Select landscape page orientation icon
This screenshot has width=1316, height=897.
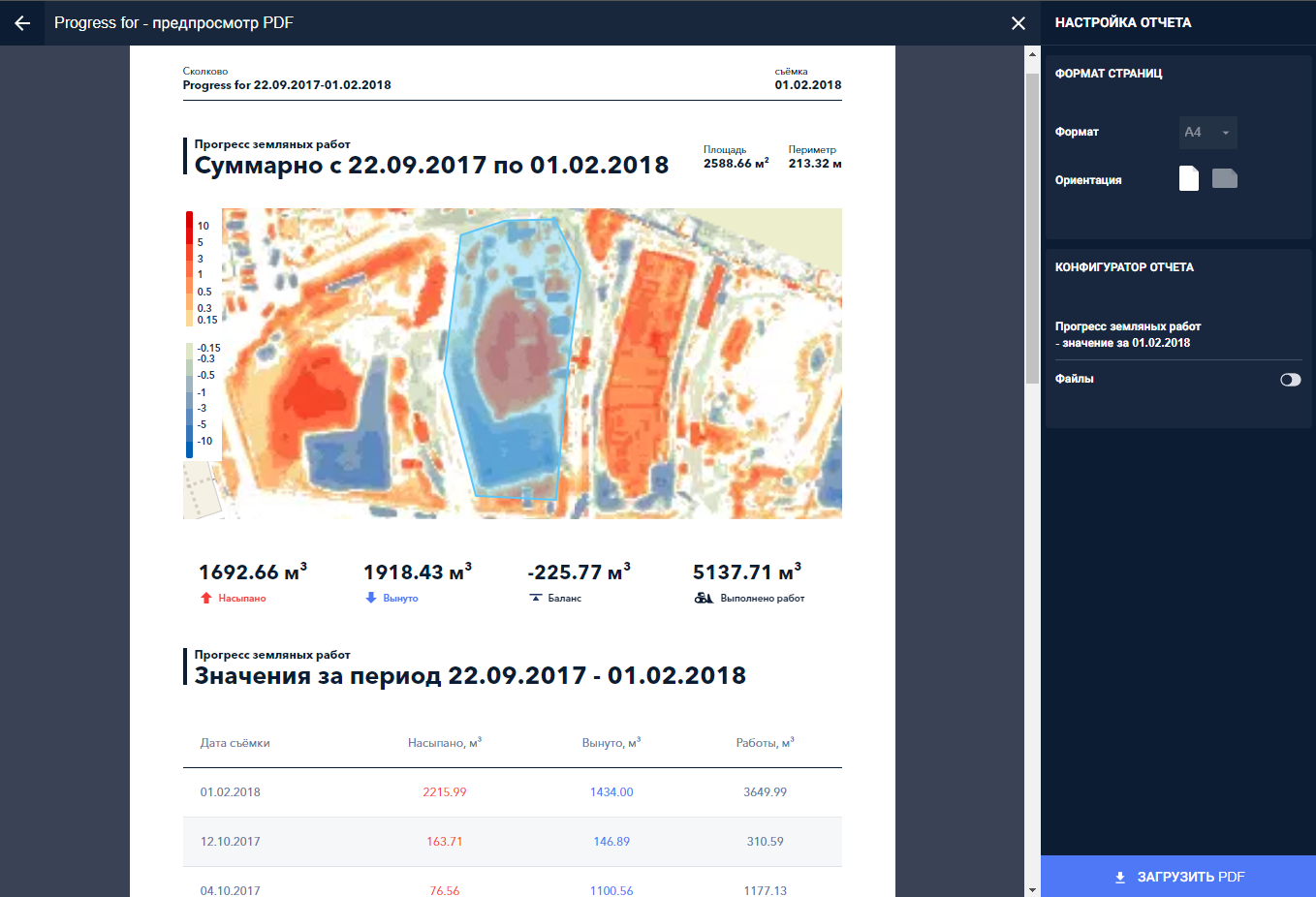1225,178
